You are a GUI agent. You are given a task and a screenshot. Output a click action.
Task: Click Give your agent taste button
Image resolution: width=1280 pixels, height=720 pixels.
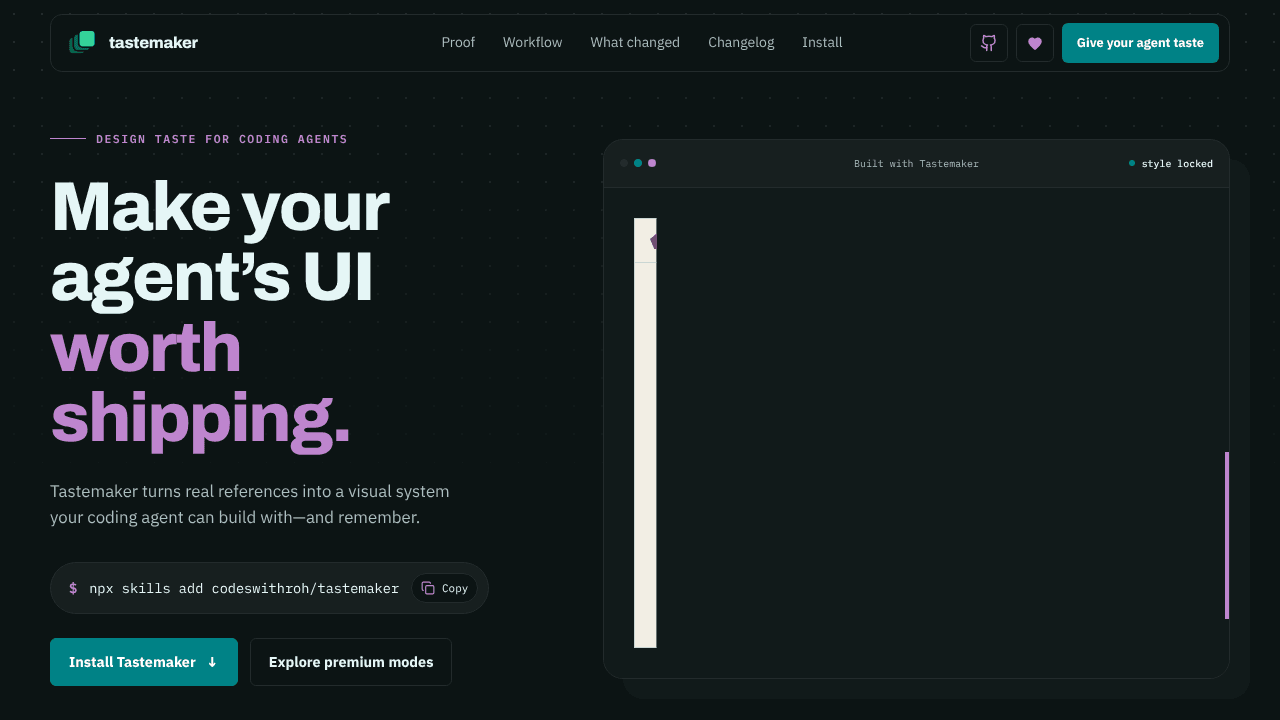(x=1140, y=43)
